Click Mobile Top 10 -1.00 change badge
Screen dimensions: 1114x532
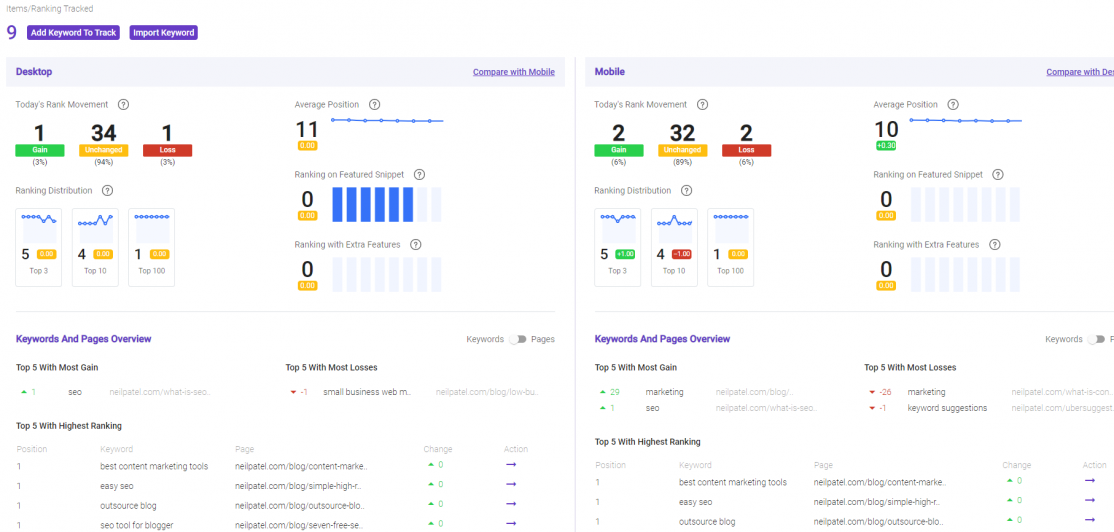coord(680,254)
